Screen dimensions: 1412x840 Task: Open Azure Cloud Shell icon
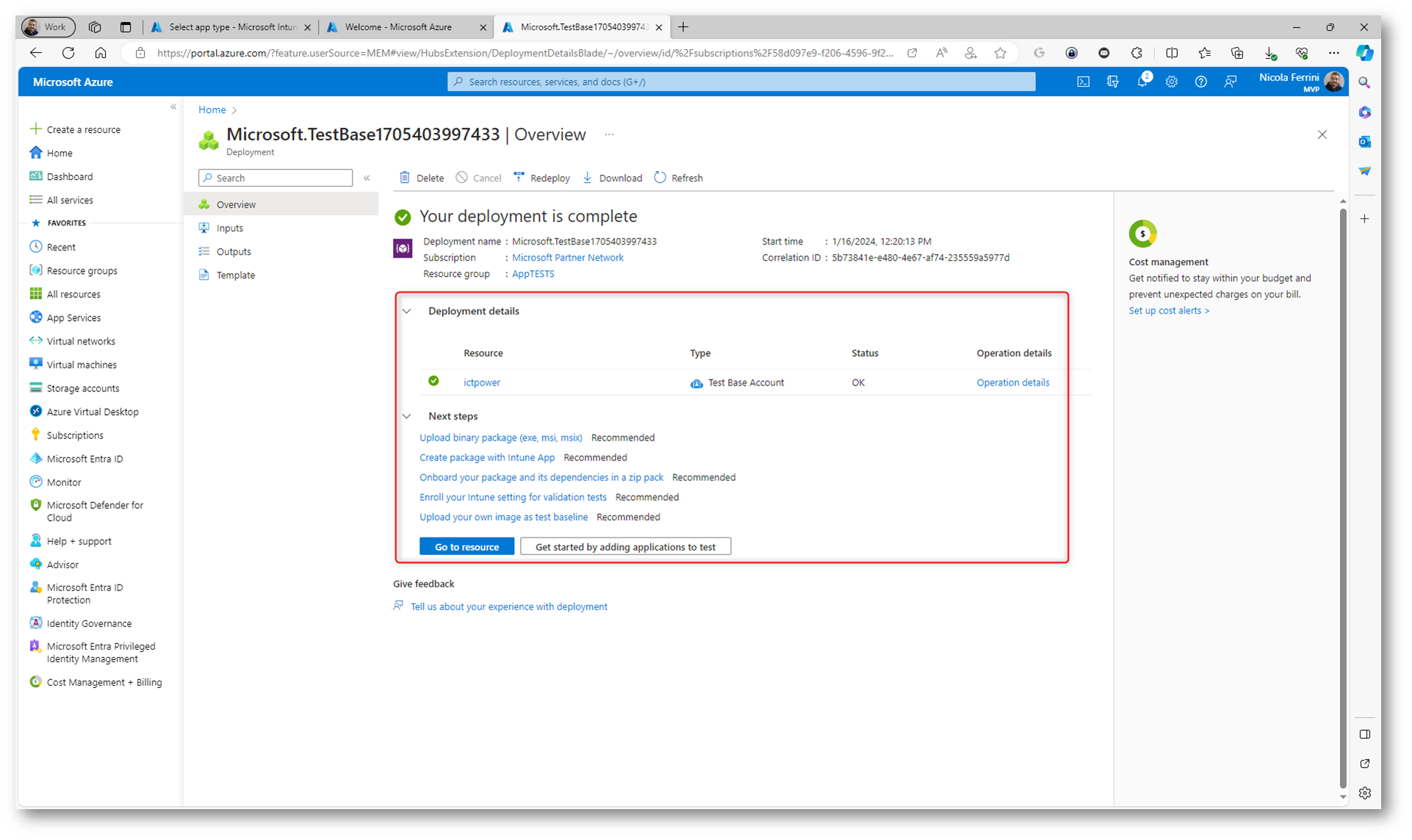pos(1083,82)
